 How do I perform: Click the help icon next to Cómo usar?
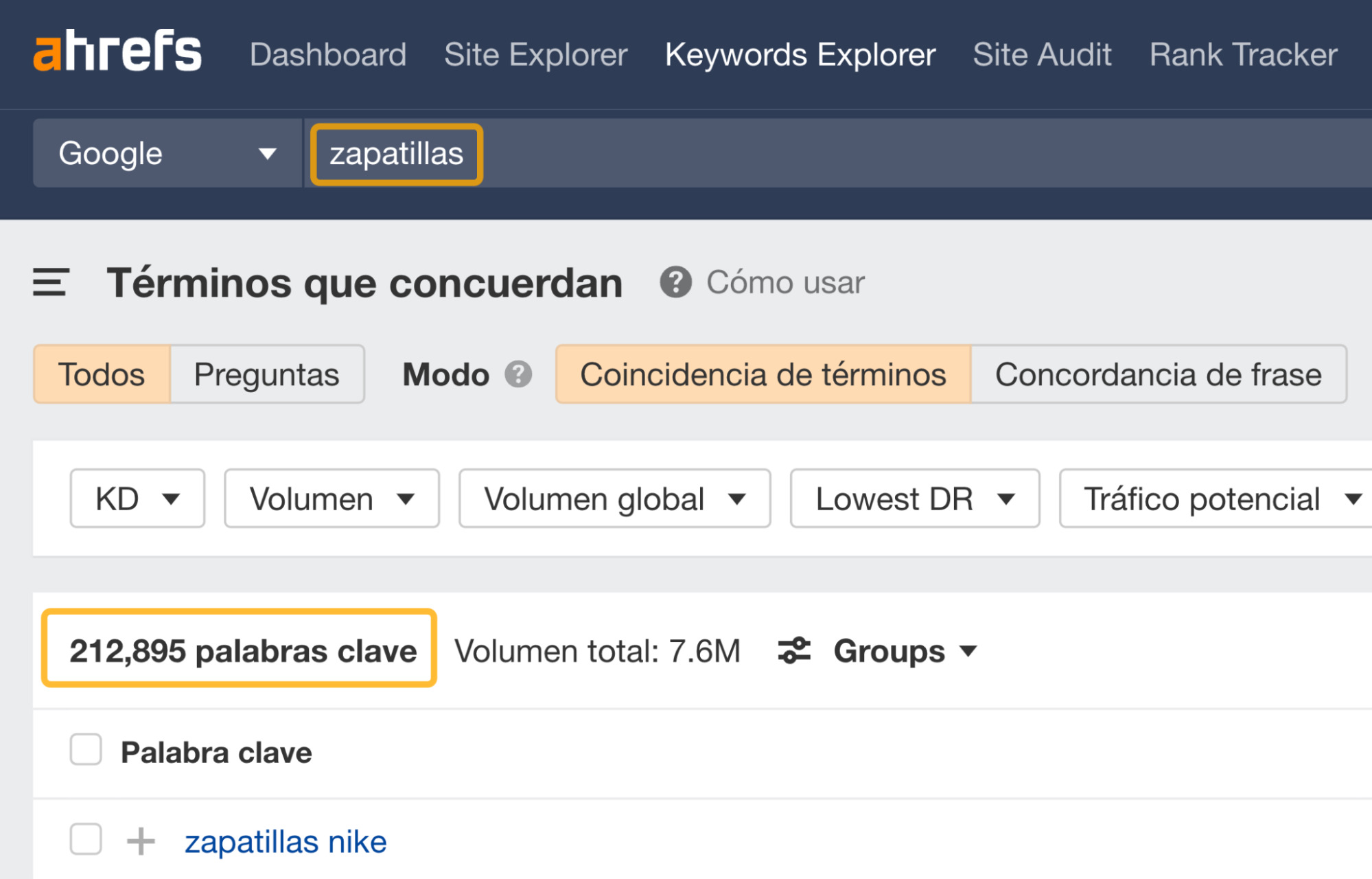[x=675, y=282]
